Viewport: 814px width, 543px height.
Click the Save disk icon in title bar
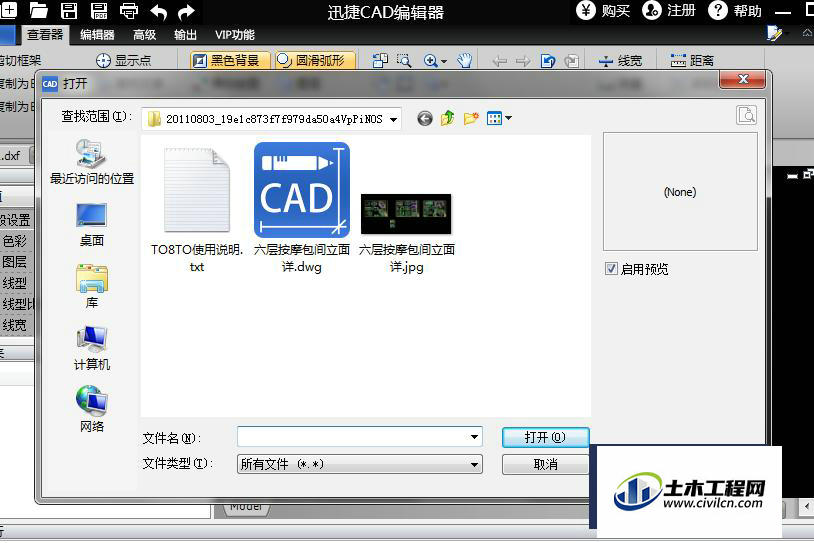coord(69,10)
